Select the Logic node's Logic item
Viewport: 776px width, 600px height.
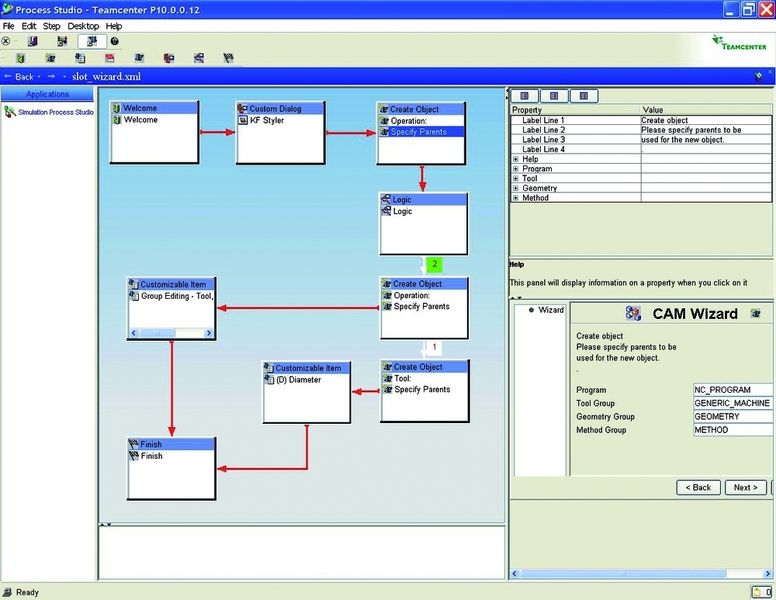click(402, 211)
